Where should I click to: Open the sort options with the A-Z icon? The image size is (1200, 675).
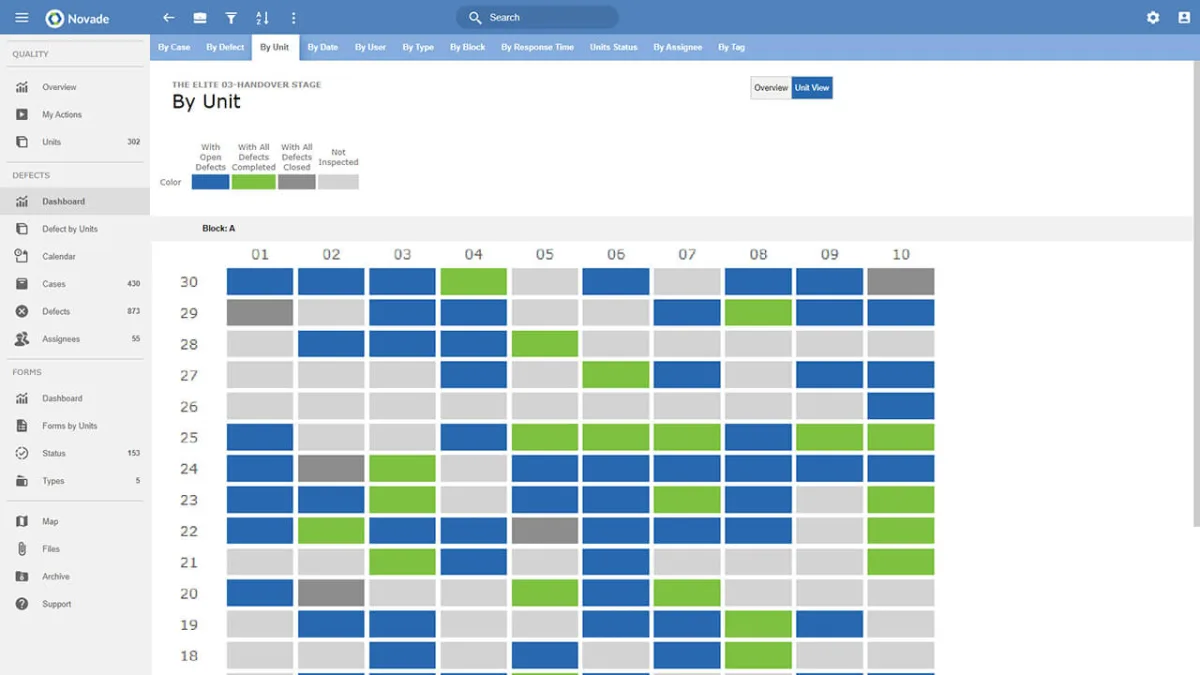[x=262, y=17]
